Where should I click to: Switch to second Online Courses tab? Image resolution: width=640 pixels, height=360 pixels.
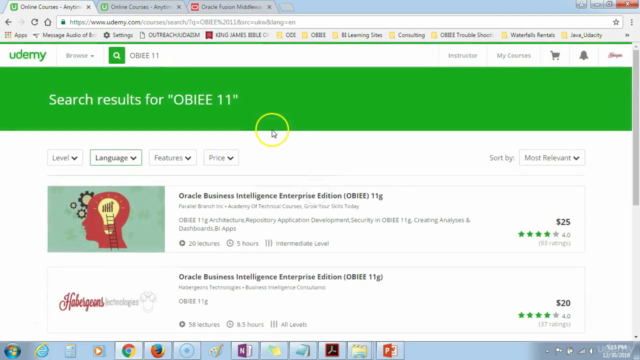pos(141,7)
